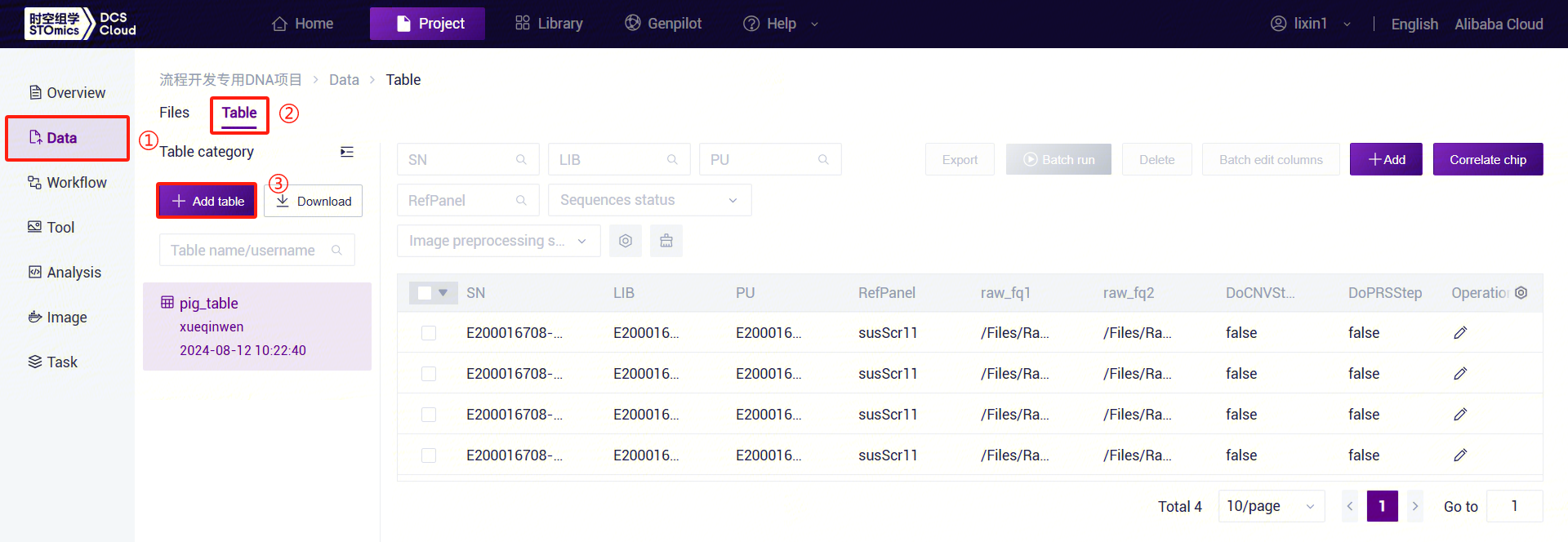Click the RefPanel search field
Viewport: 1568px width, 542px height.
pyautogui.click(x=468, y=200)
